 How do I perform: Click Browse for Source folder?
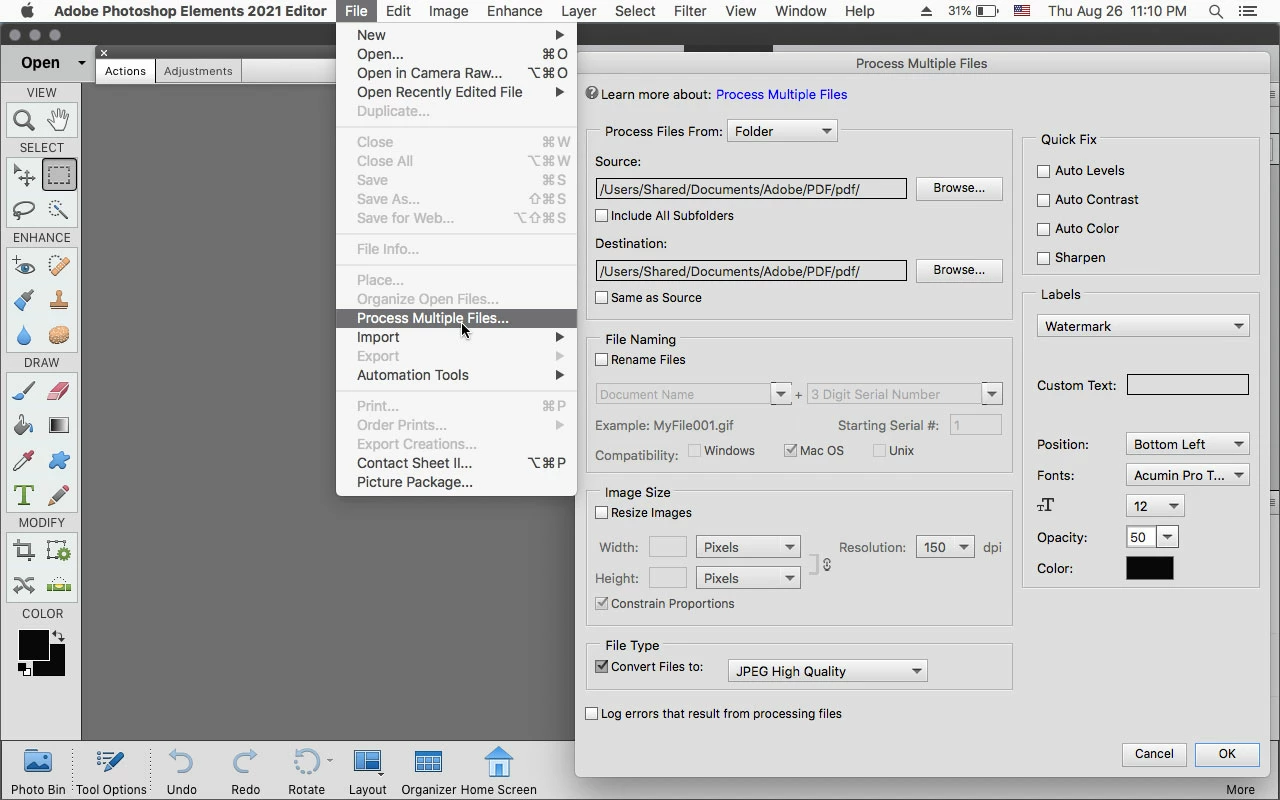tap(959, 188)
